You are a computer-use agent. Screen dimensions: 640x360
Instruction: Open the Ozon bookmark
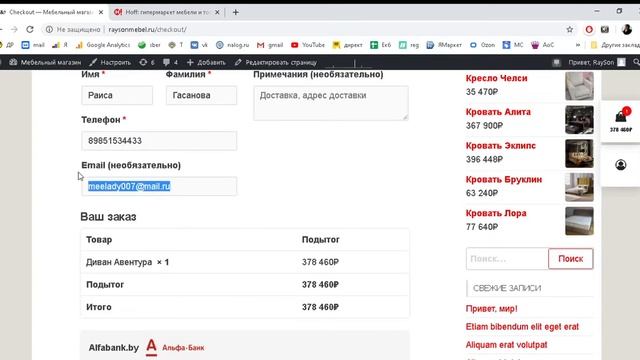point(482,45)
